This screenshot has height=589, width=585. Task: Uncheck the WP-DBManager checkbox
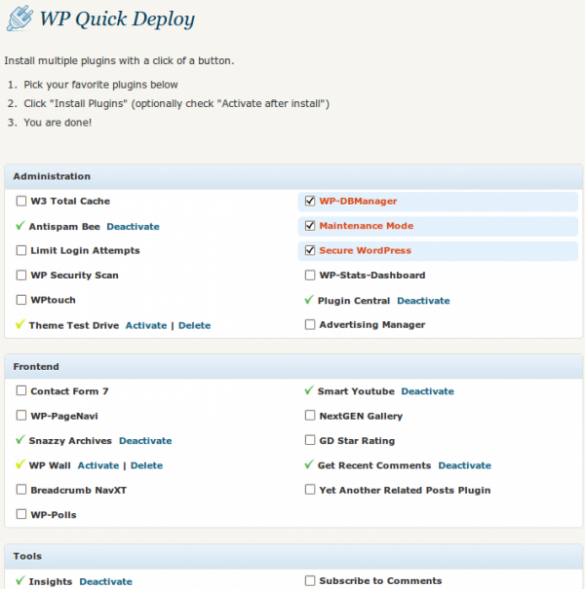[x=310, y=201]
